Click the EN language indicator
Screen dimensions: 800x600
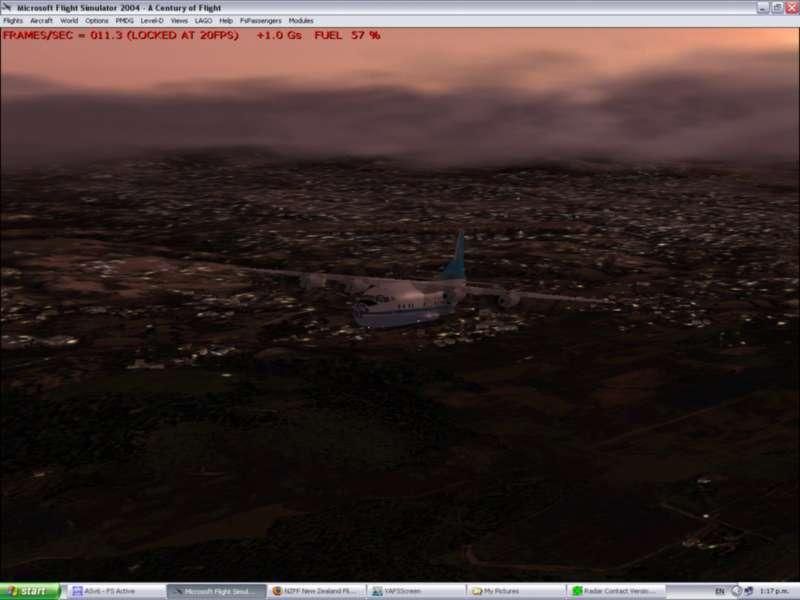point(719,591)
